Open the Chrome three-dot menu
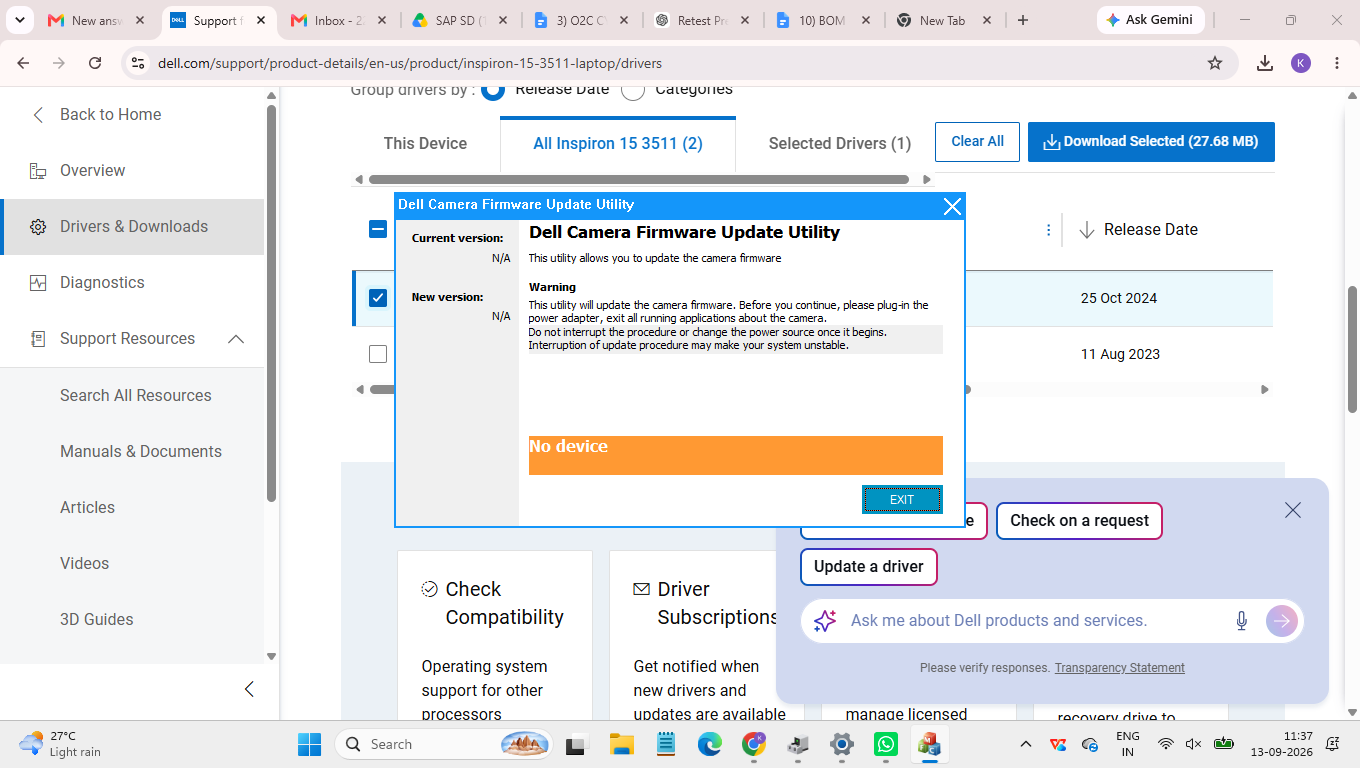Viewport: 1360px width, 768px height. [1337, 63]
